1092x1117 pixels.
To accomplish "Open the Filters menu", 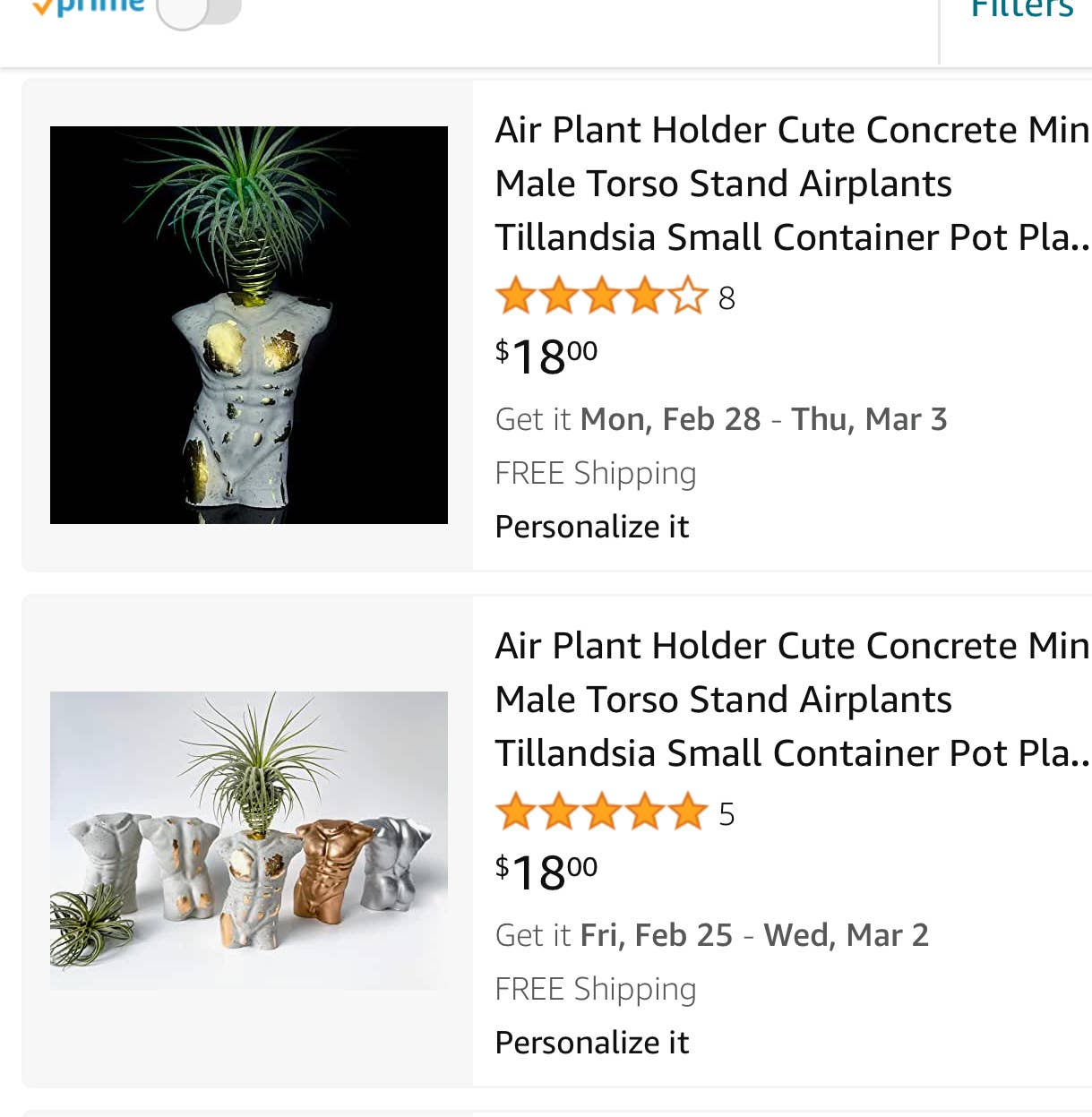I will coord(1021,9).
